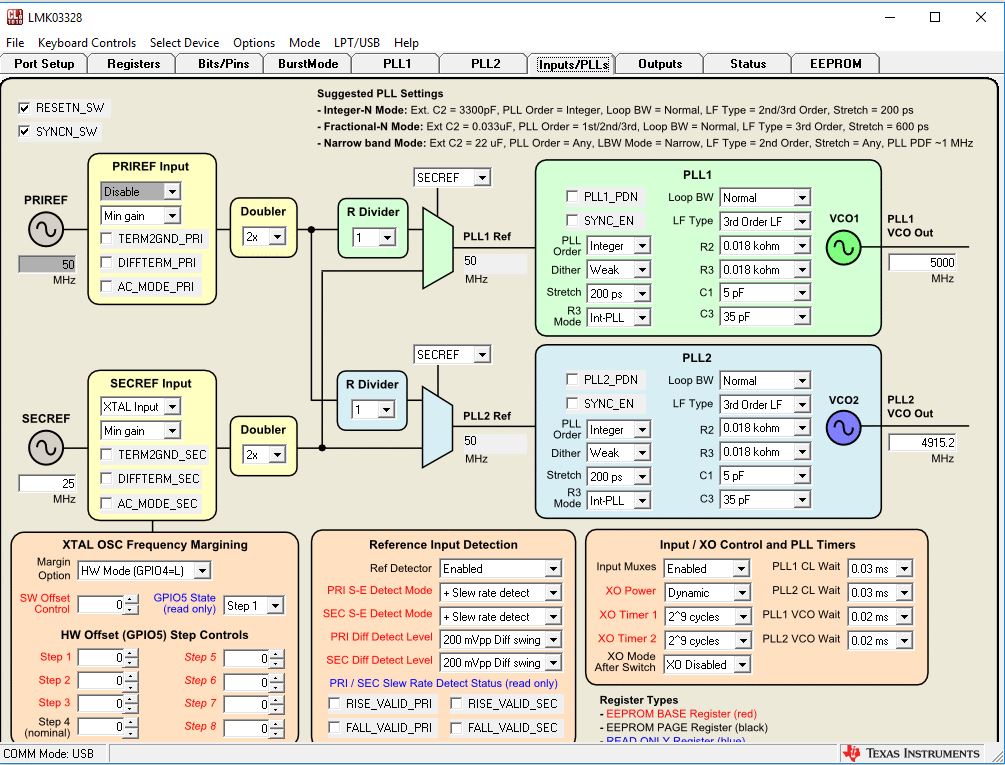Check the PLL1_PDN checkbox
Screen dimensions: 1005x765
tap(572, 196)
